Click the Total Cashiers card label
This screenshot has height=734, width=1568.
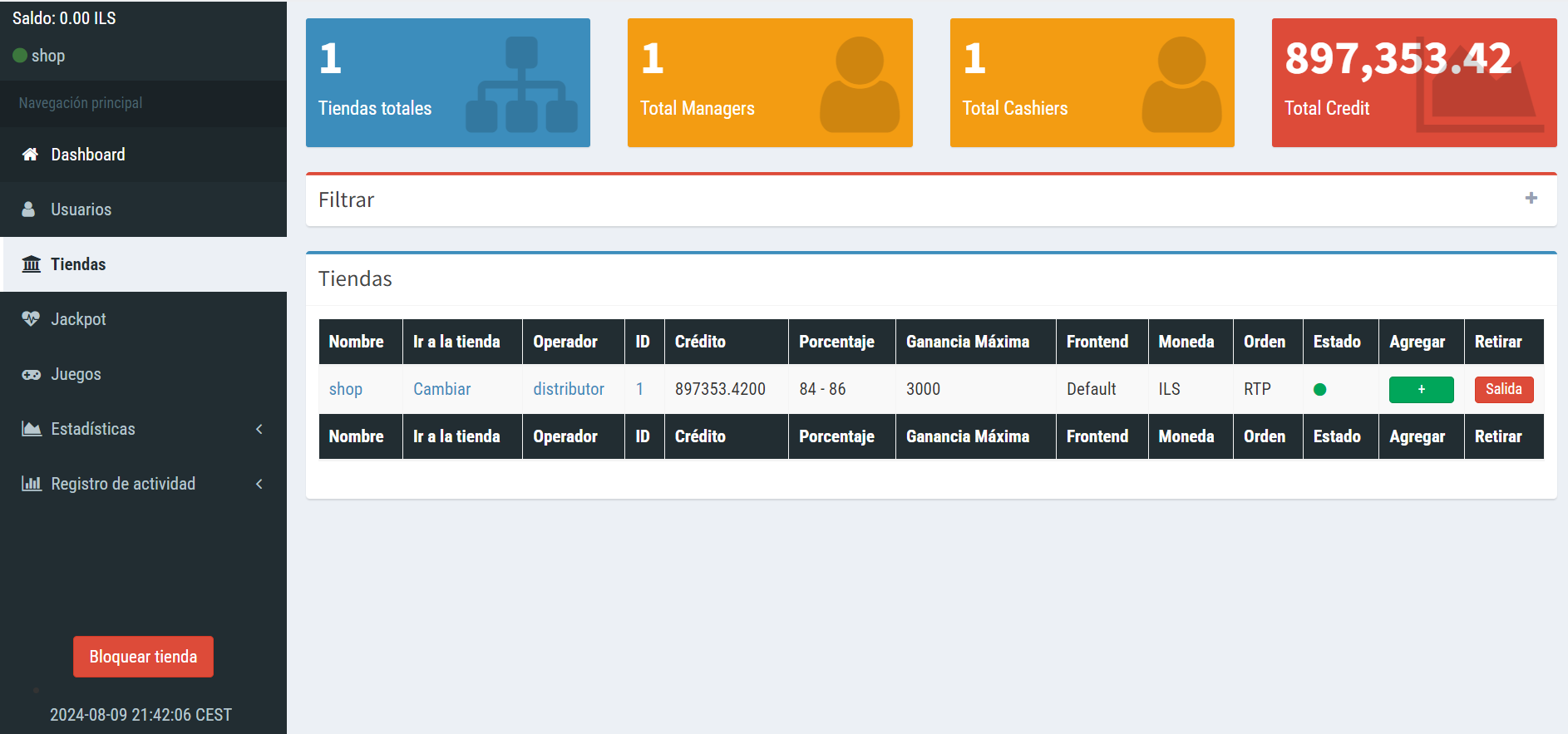point(1015,108)
